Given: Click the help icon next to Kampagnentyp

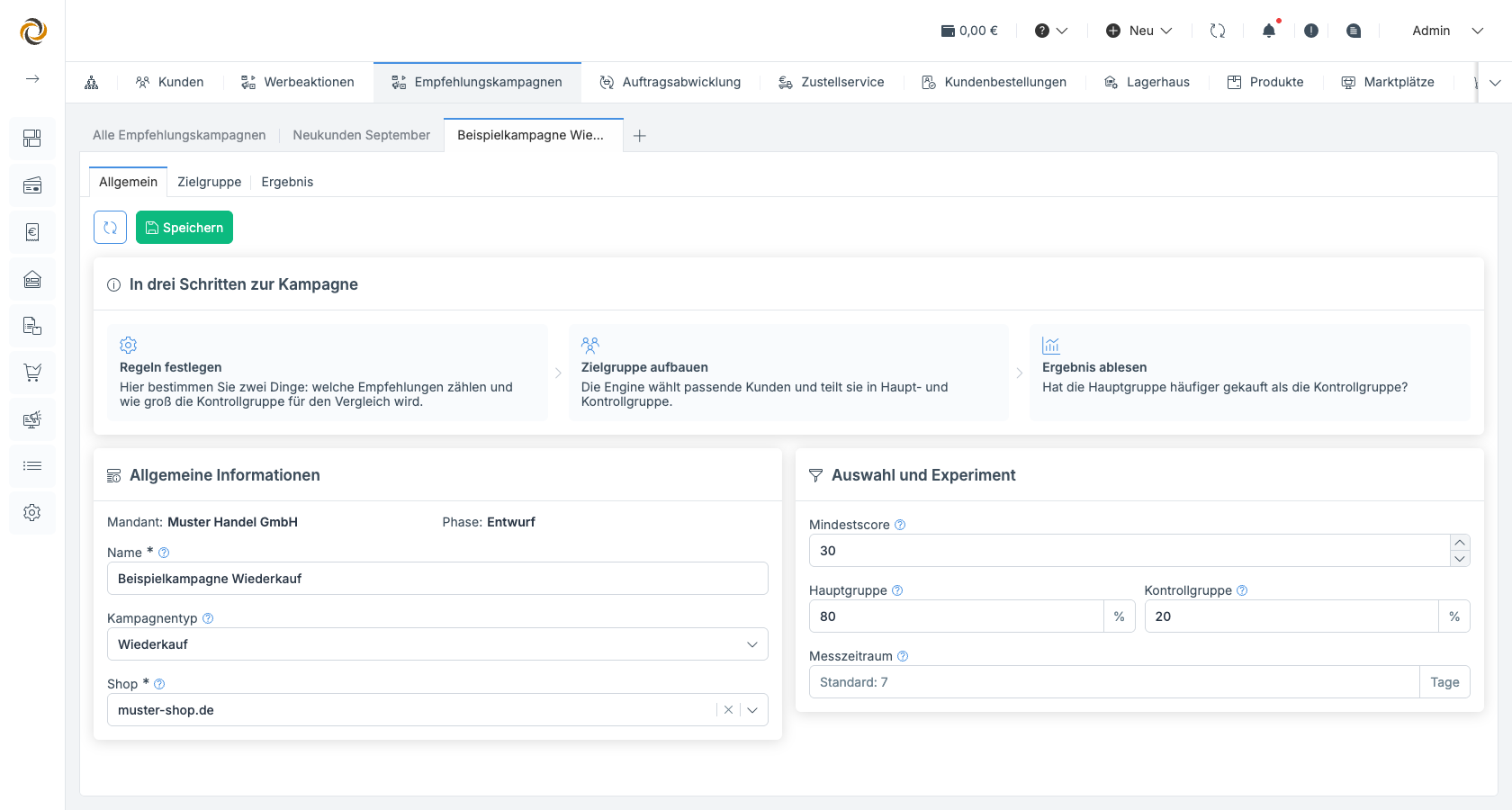Looking at the screenshot, I should point(208,618).
